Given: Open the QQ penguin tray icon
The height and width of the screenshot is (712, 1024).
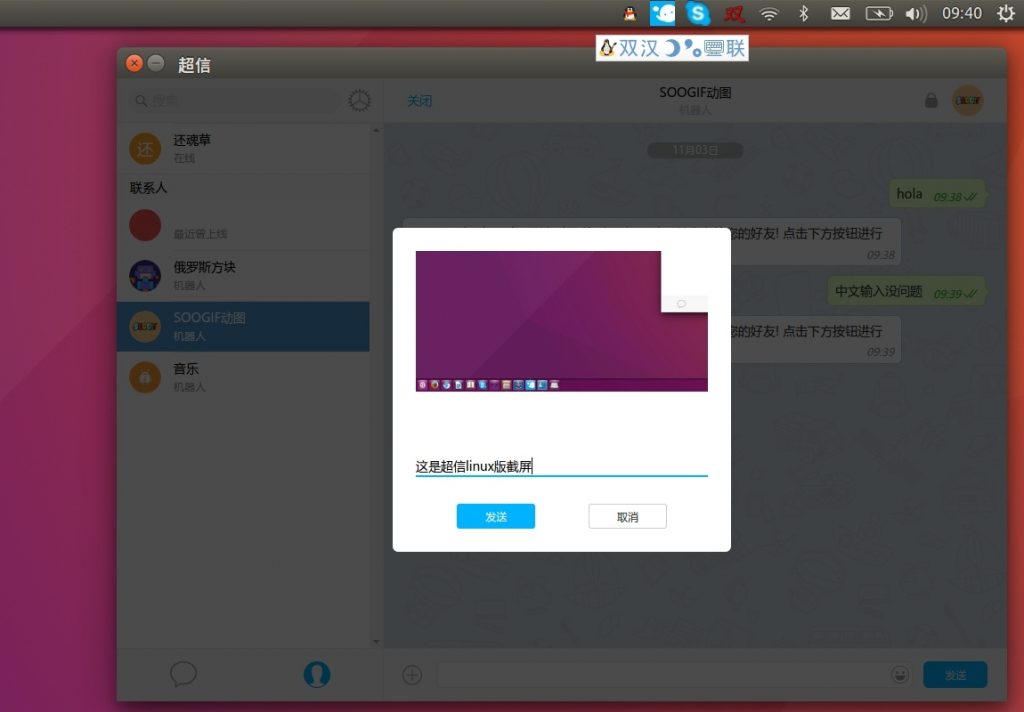Looking at the screenshot, I should [x=629, y=14].
